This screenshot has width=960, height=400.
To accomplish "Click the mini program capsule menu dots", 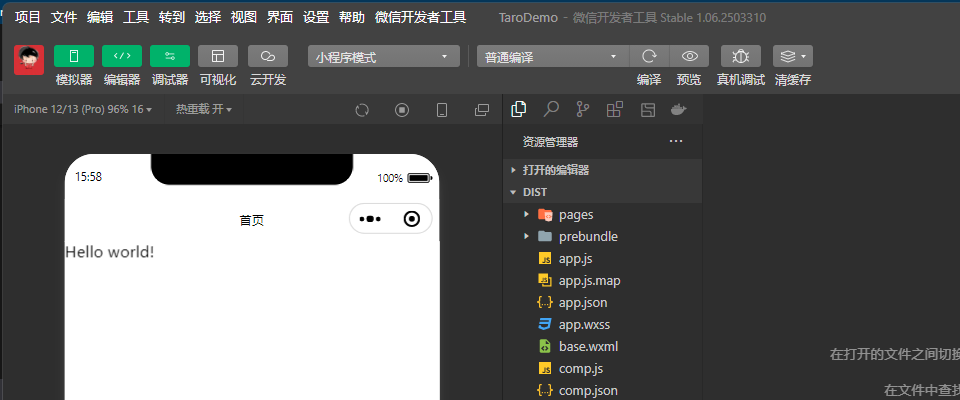I will [x=371, y=219].
